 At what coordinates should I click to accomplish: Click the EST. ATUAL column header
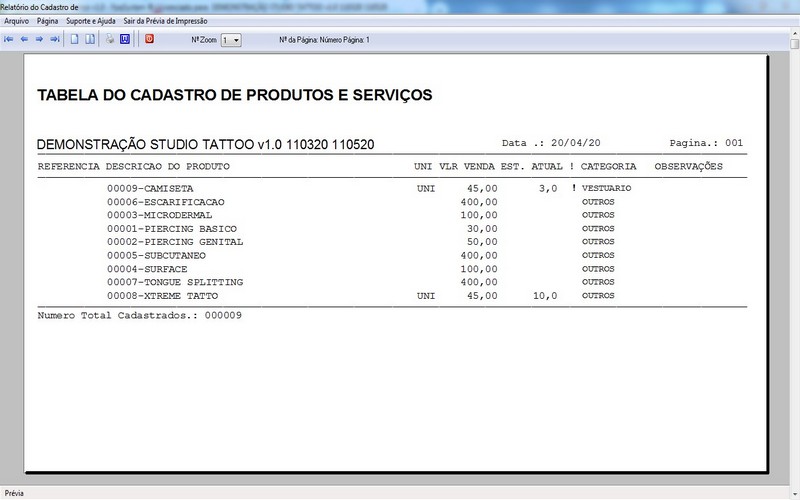tap(531, 166)
